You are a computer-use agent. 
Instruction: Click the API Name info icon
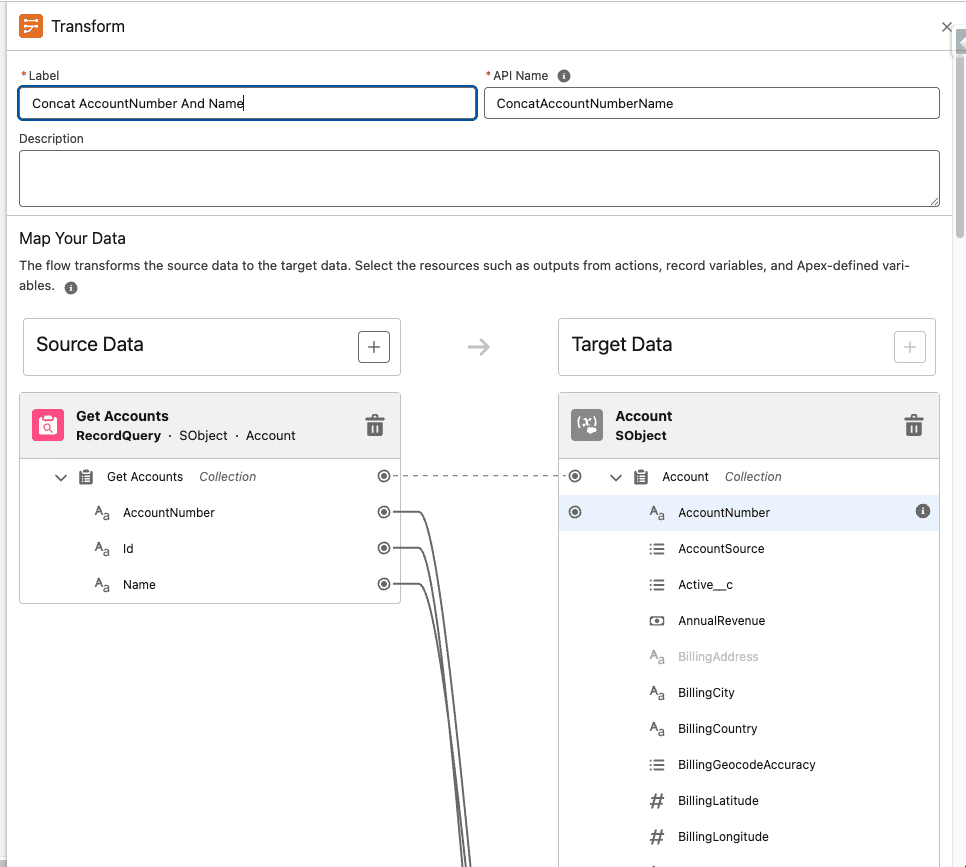tap(564, 76)
